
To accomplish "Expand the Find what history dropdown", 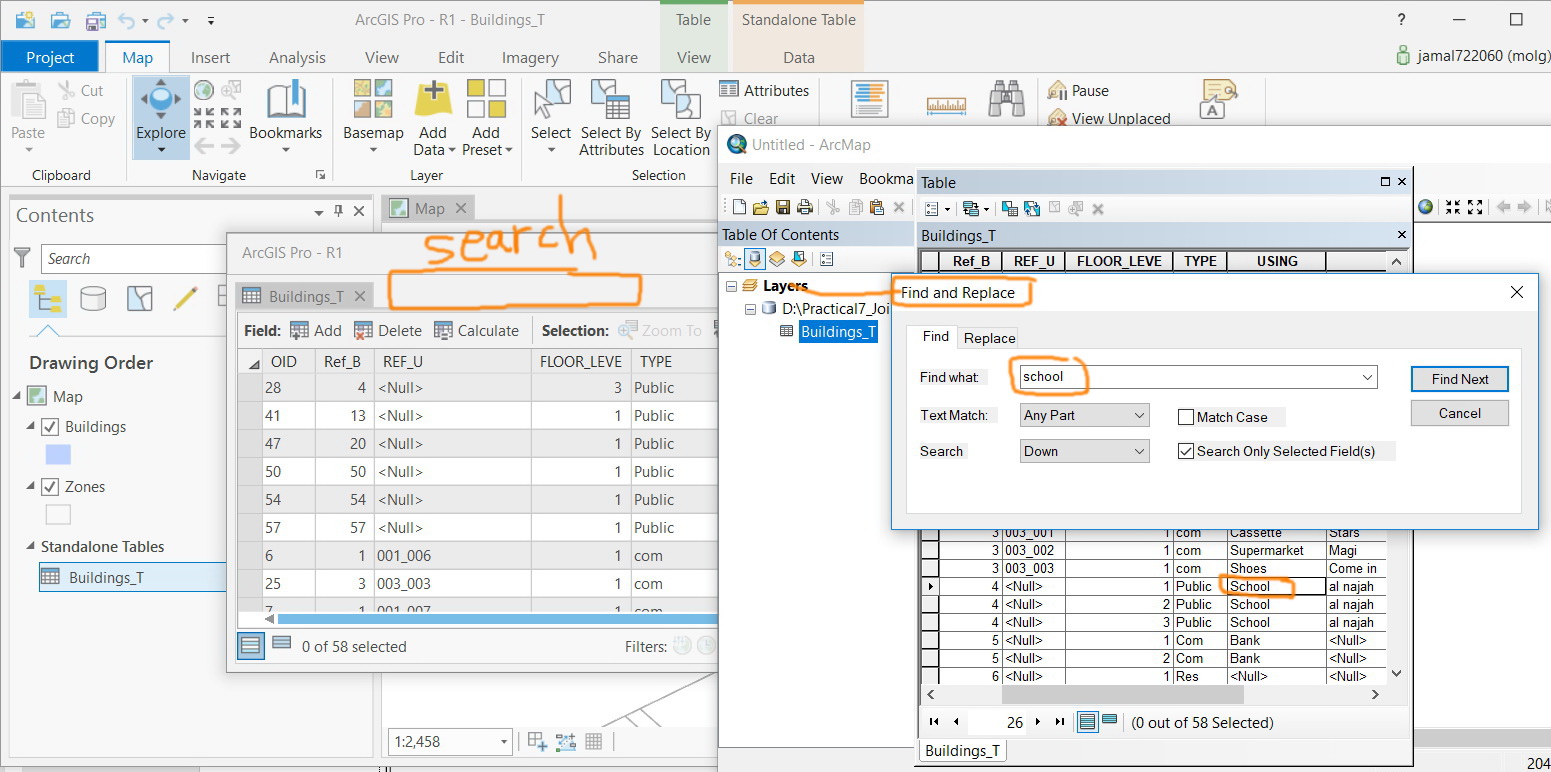I will (1367, 378).
